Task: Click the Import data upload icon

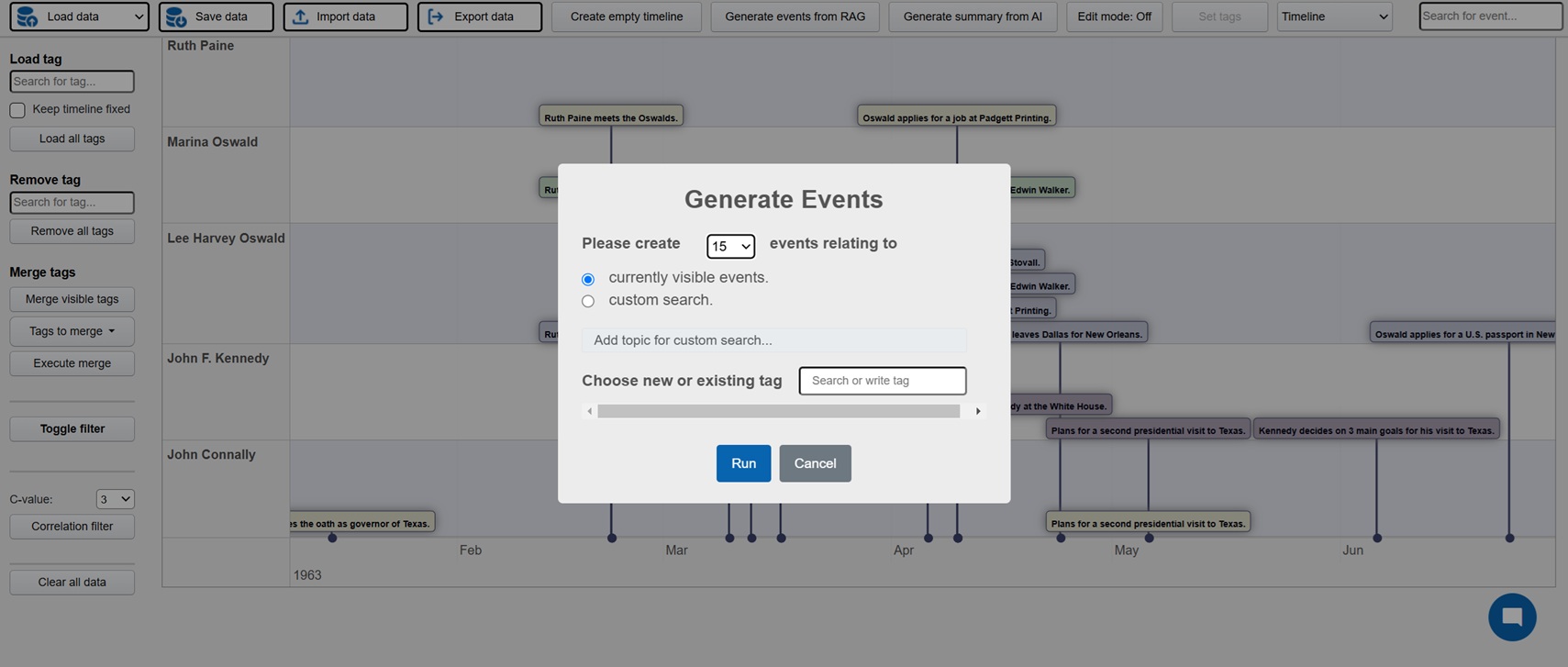Action: 300,17
